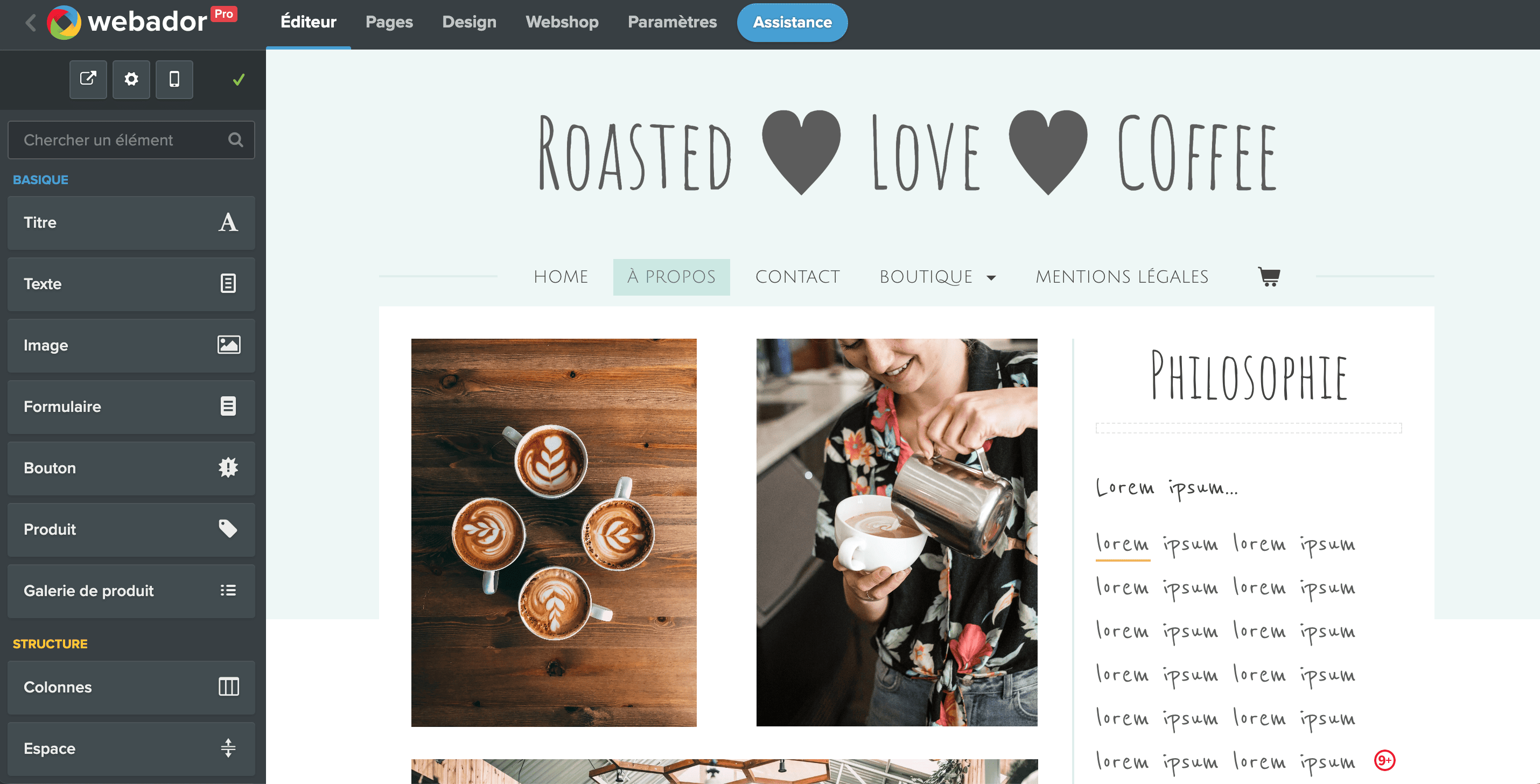Click the search magnifier icon
This screenshot has width=1540, height=784.
tap(235, 140)
